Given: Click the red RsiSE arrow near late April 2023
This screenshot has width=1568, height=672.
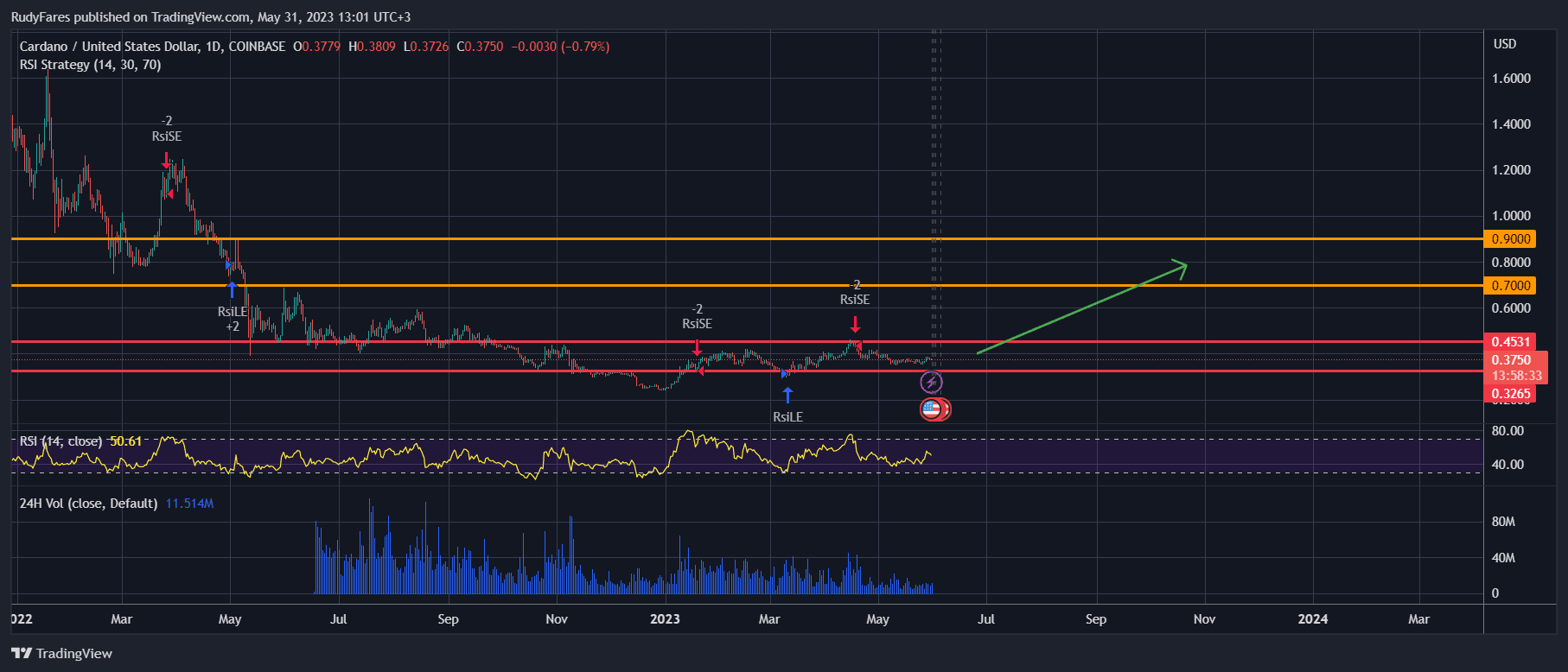Looking at the screenshot, I should click(x=855, y=324).
